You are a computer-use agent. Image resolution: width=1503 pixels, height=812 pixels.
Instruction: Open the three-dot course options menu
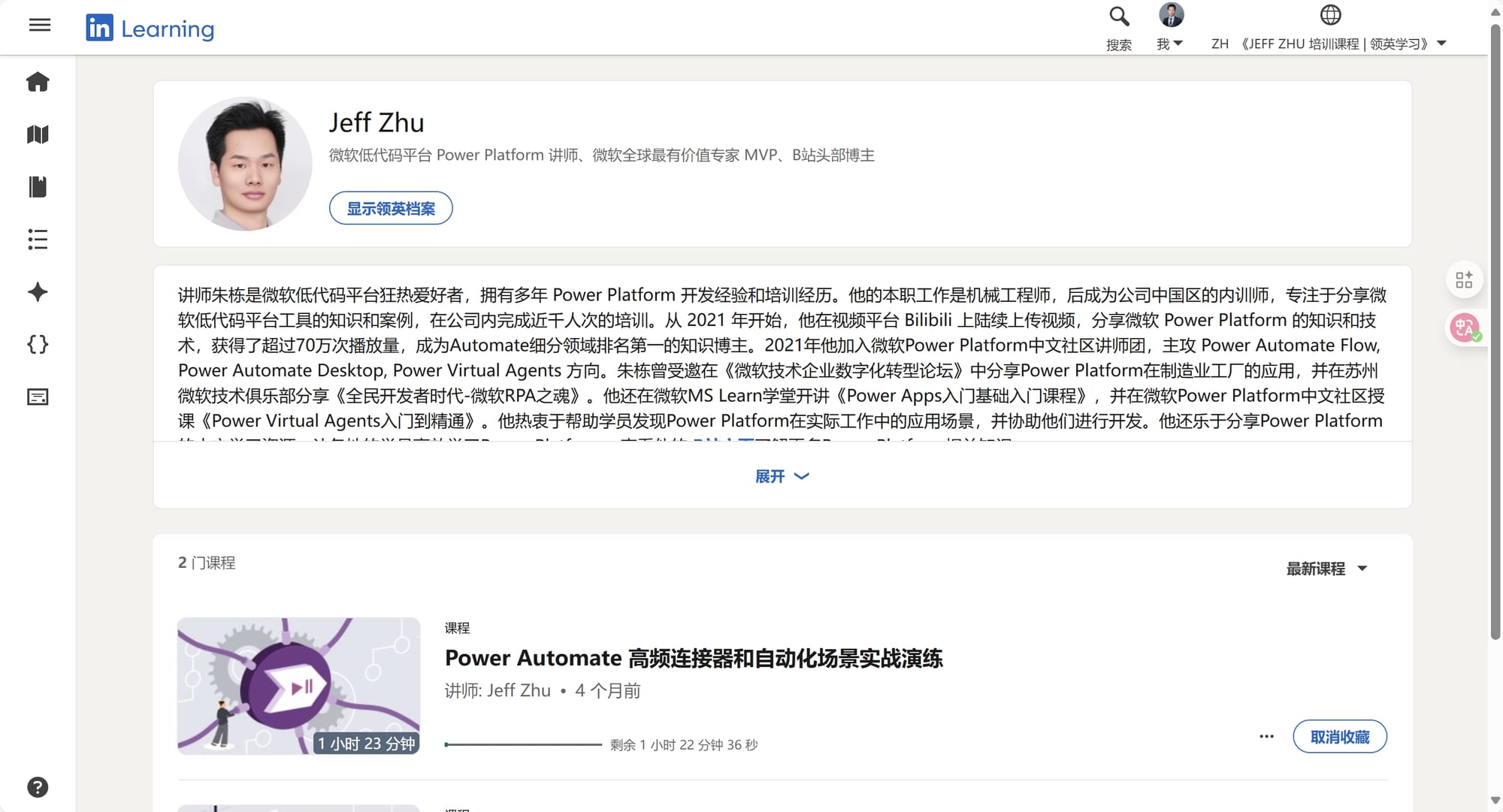click(x=1266, y=737)
